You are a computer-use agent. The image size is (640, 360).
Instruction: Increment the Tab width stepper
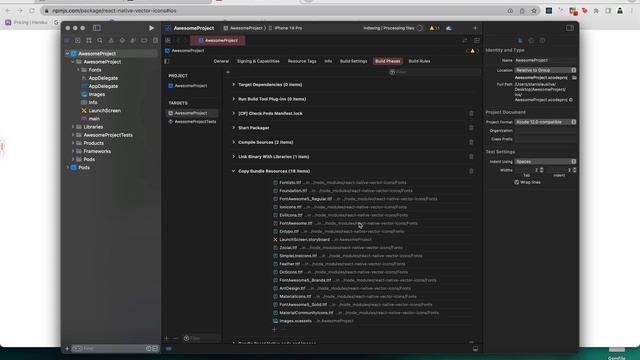[x=542, y=169]
